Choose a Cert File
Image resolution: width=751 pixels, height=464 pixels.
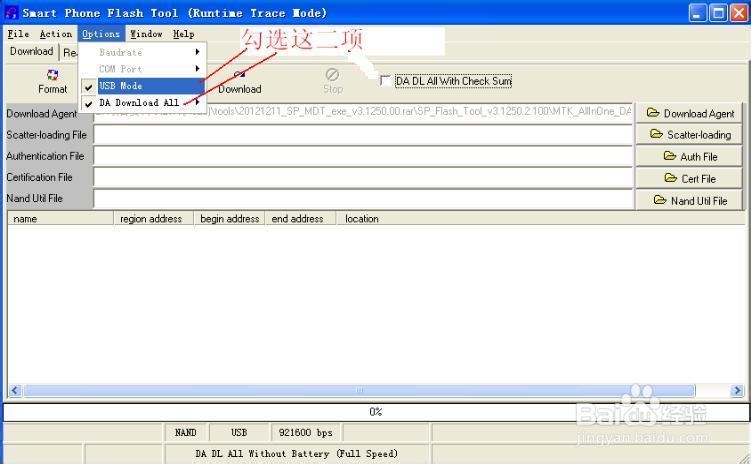689,179
